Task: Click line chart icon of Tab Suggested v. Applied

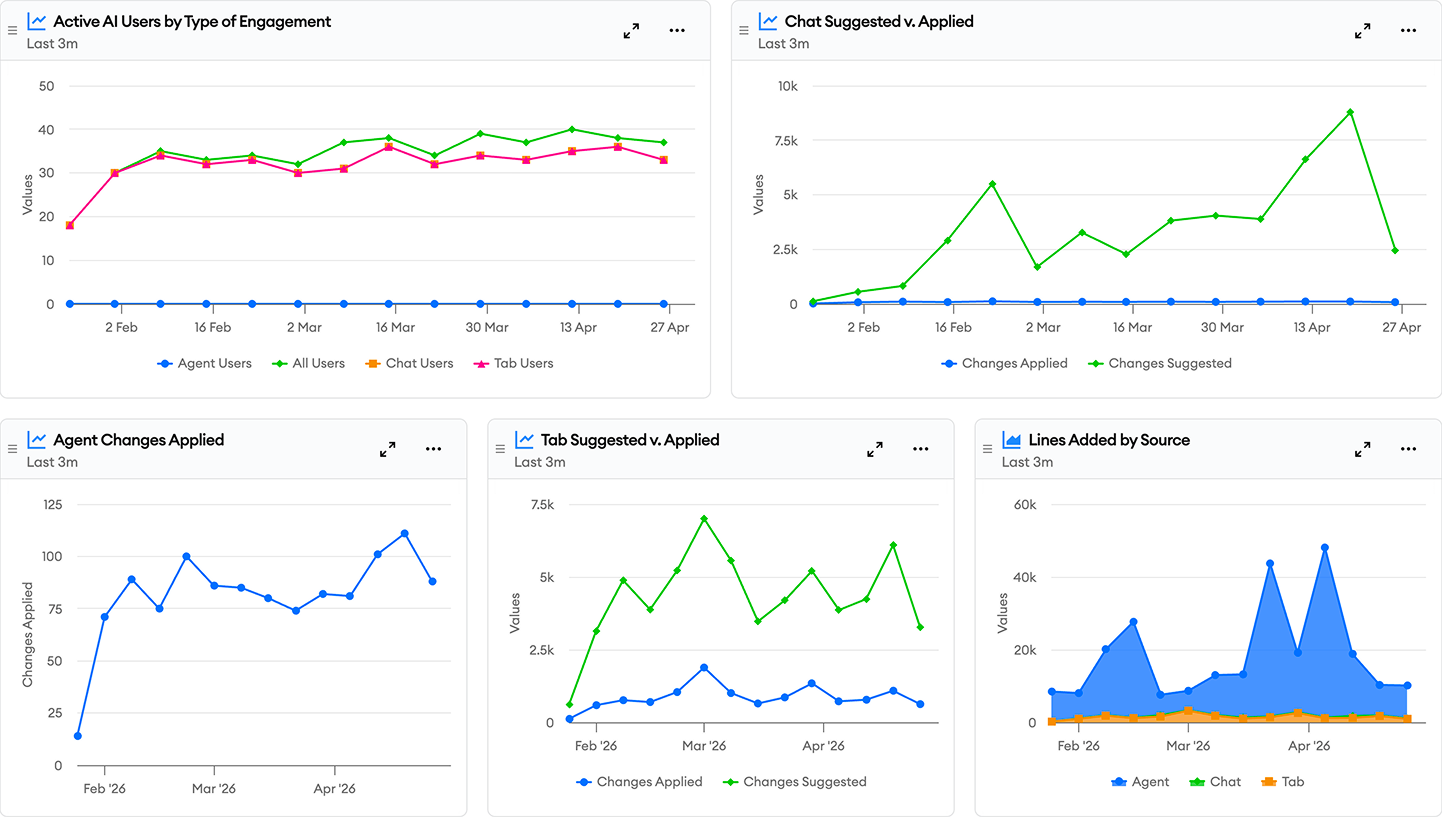Action: [x=524, y=440]
